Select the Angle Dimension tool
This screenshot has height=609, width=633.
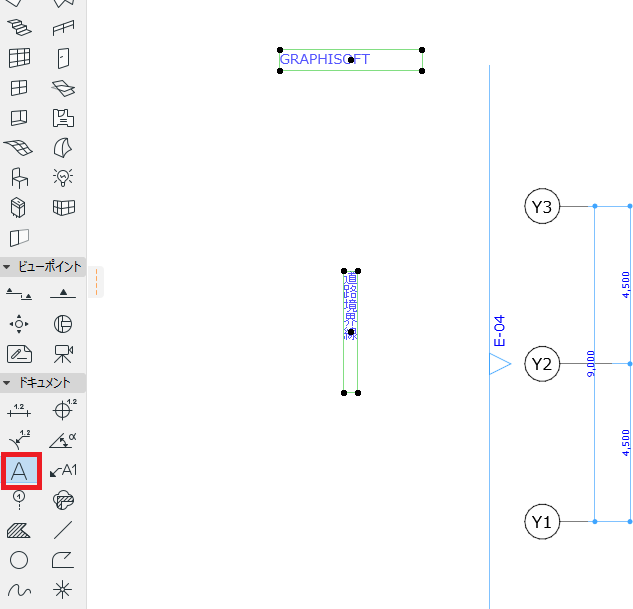(64, 439)
